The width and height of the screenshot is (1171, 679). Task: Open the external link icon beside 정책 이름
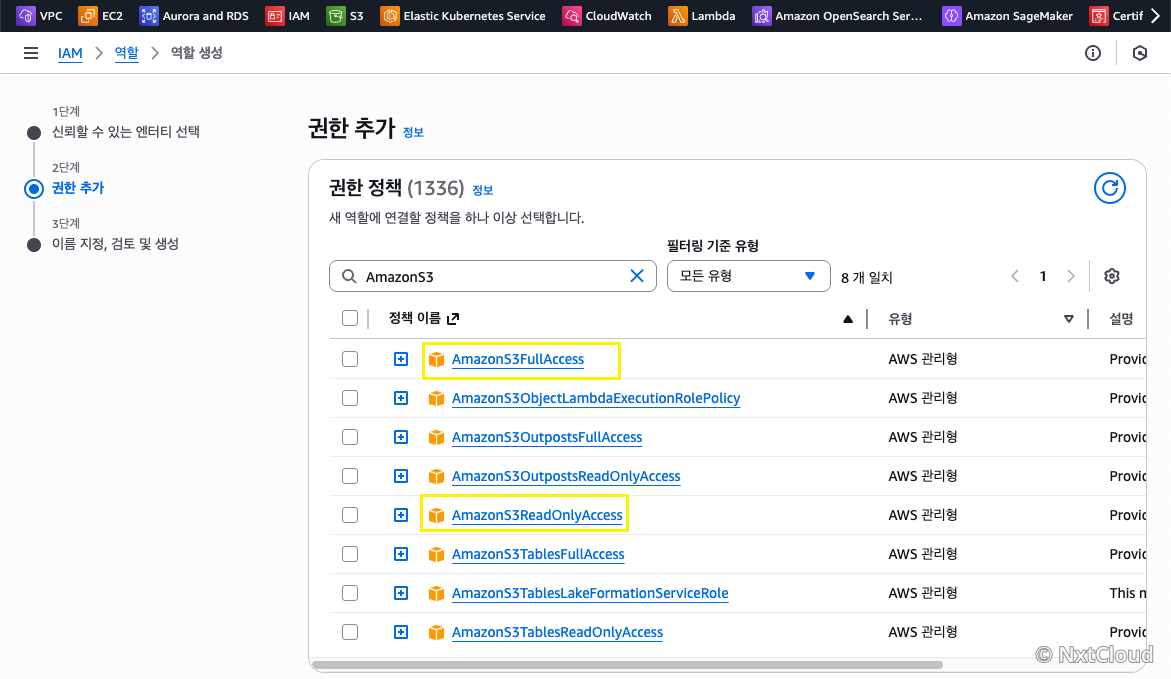(453, 319)
